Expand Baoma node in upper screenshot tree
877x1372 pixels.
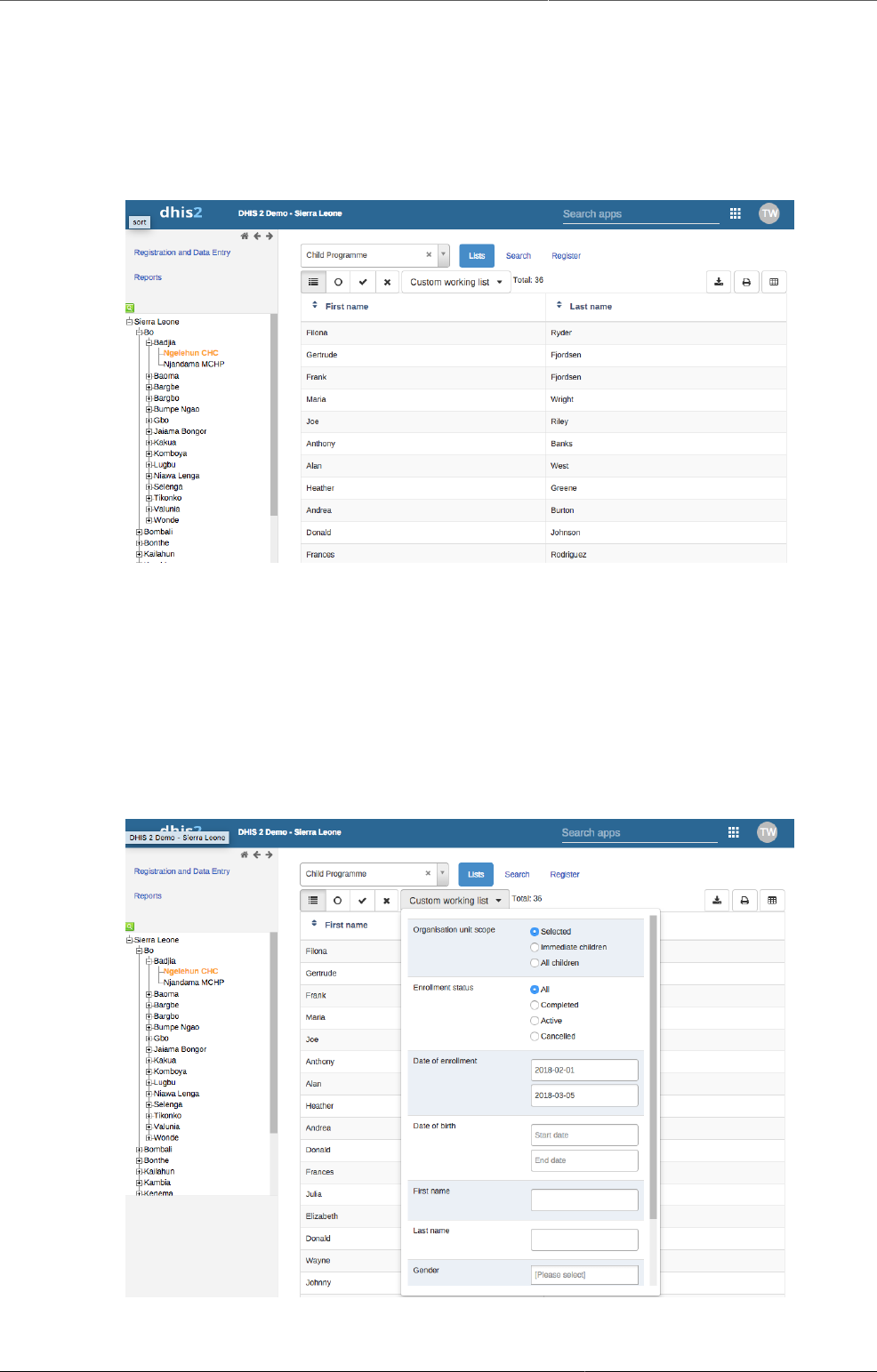[x=149, y=376]
